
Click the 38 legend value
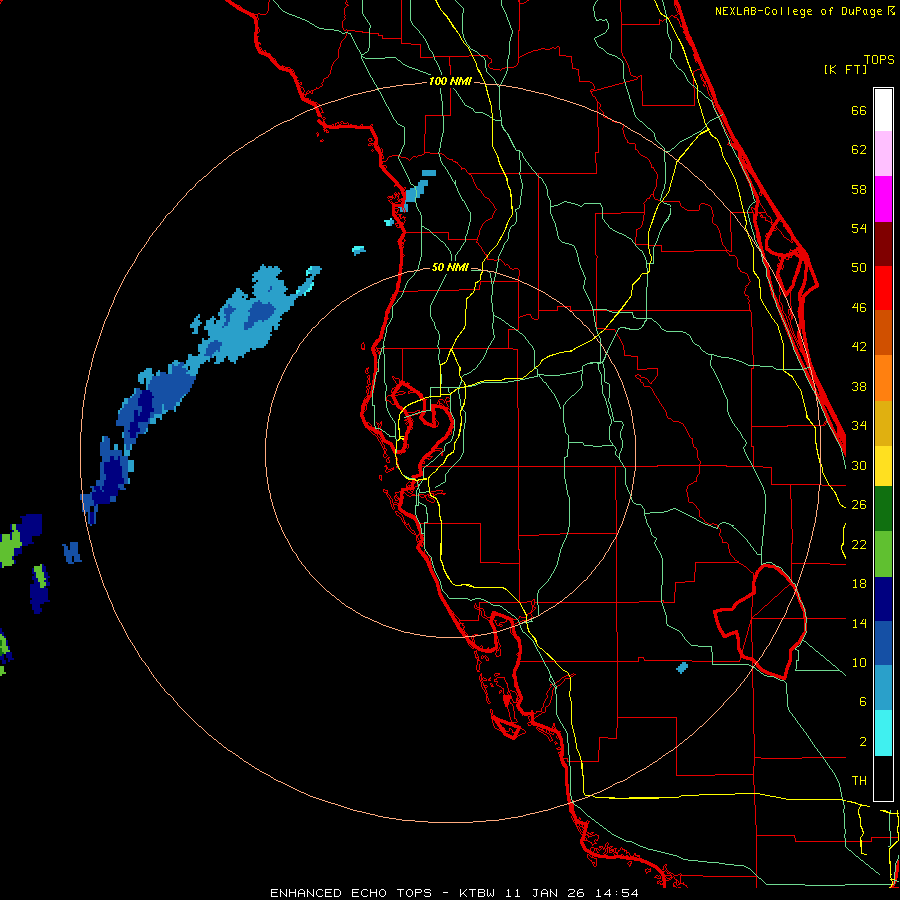[x=859, y=386]
